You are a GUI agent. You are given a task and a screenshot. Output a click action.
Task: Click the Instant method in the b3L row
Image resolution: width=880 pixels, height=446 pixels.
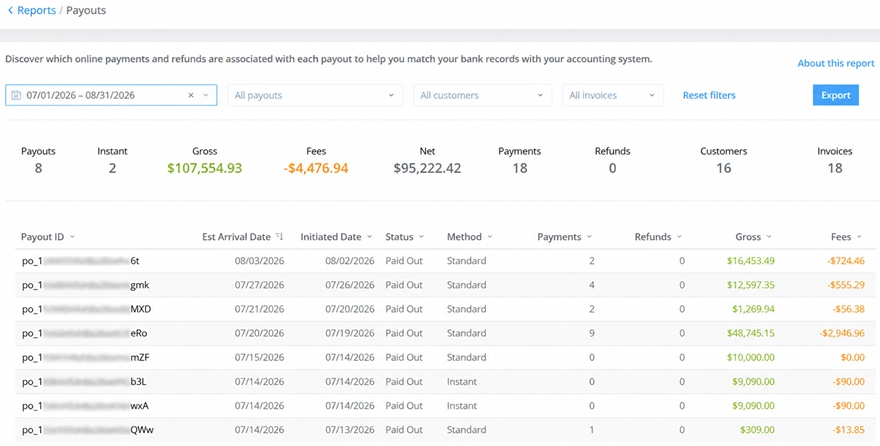(x=462, y=381)
